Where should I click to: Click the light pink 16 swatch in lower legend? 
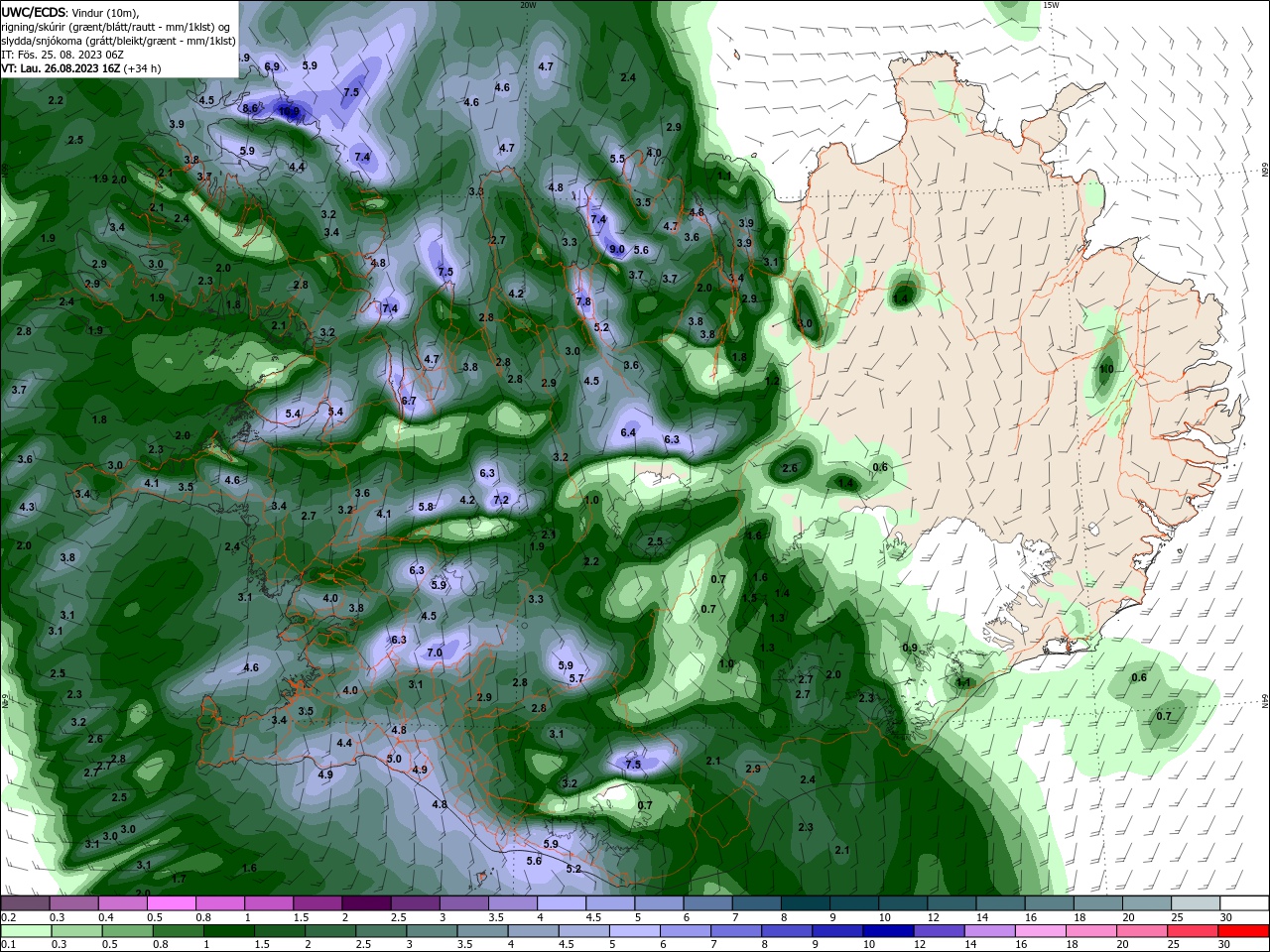pos(1041,932)
